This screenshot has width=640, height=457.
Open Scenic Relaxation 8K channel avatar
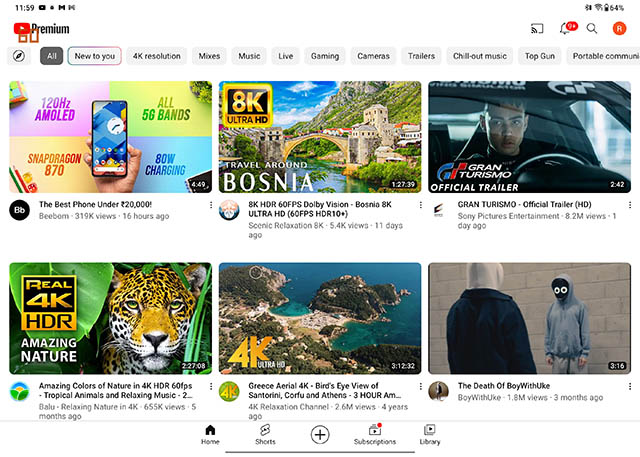(229, 210)
